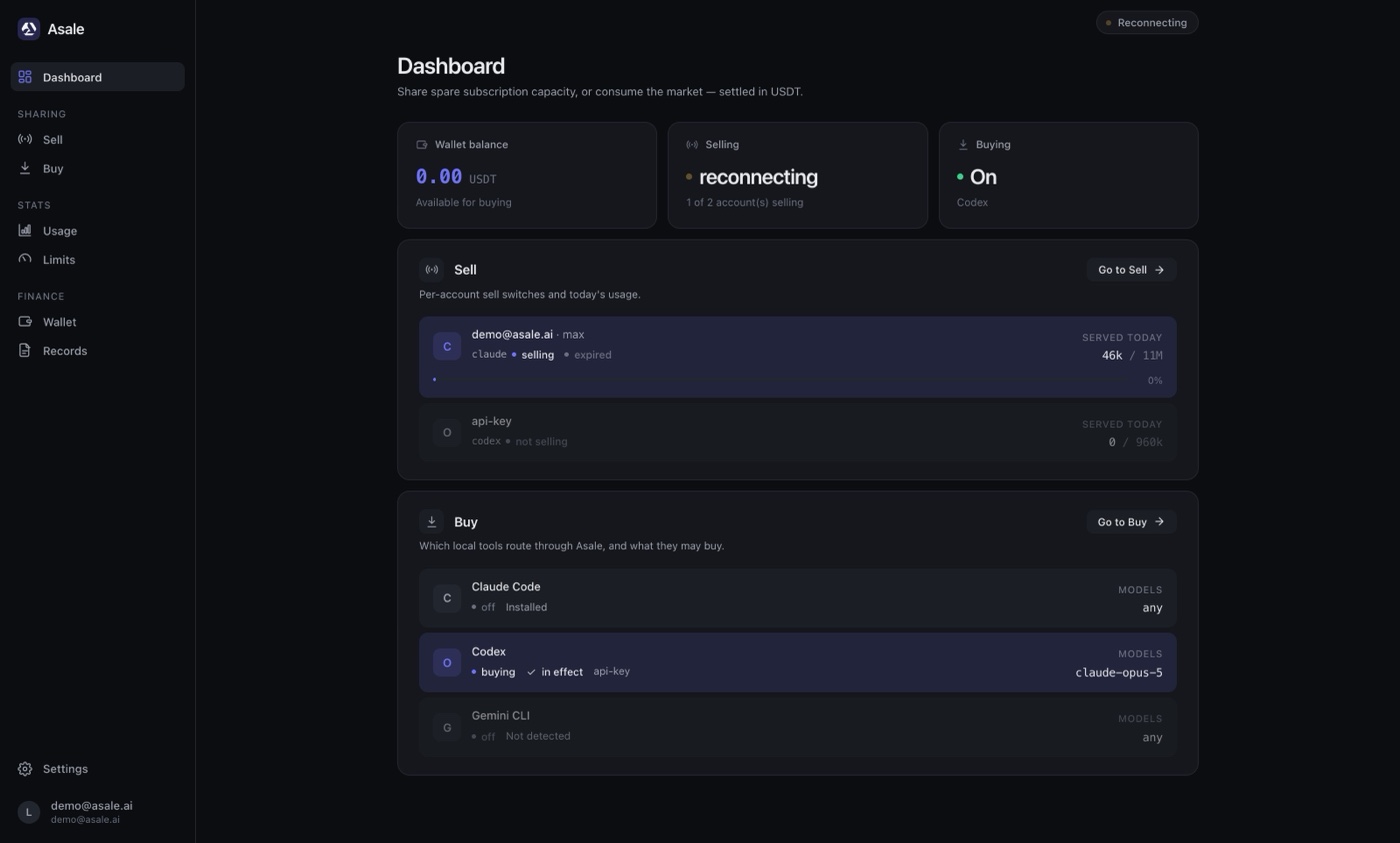Screen dimensions: 1400x843
Task: Click the 46k / 11M served value
Action: pyautogui.click(x=1132, y=356)
